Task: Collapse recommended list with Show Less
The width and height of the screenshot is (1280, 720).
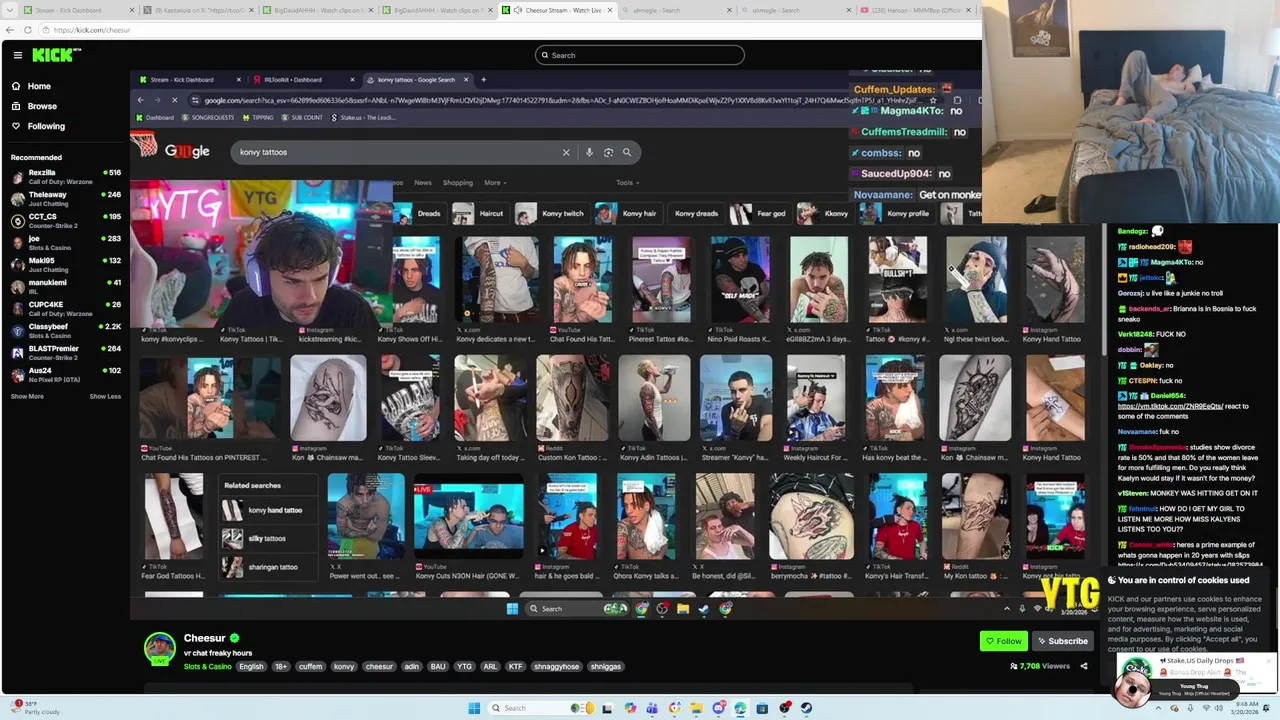Action: (x=105, y=396)
